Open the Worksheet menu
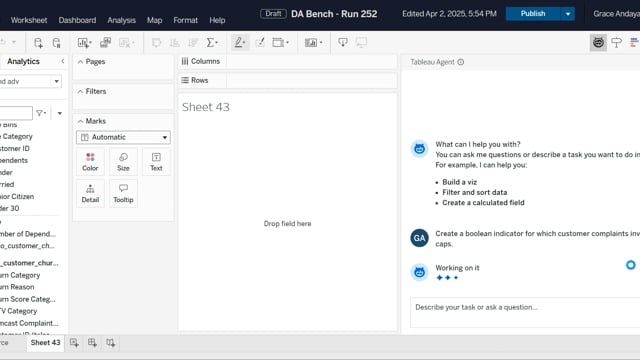Image resolution: width=640 pixels, height=360 pixels. [29, 20]
